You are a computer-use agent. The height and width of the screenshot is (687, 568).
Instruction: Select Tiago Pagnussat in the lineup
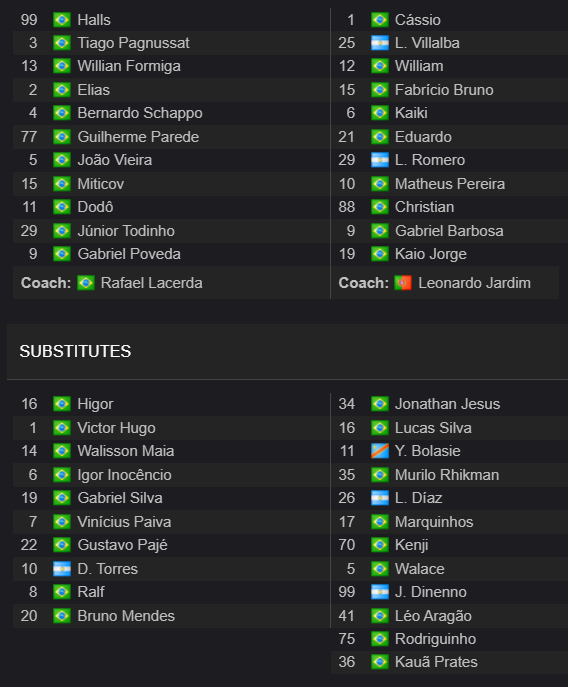point(133,43)
